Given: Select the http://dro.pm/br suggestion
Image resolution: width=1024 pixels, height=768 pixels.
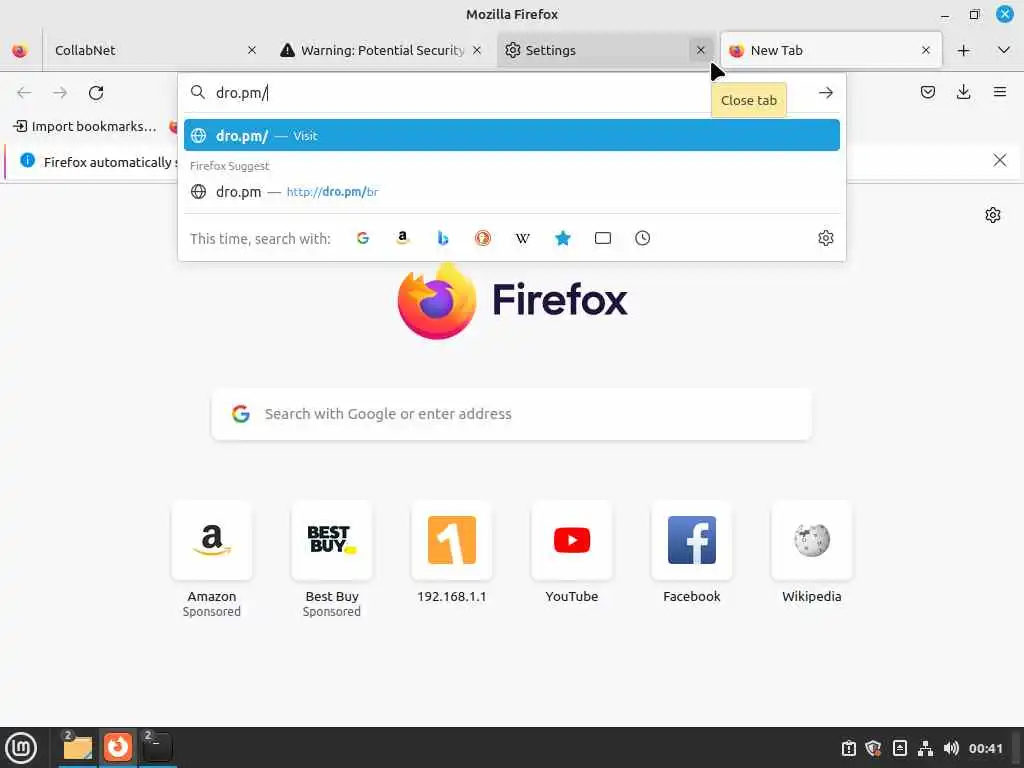Looking at the screenshot, I should [511, 191].
